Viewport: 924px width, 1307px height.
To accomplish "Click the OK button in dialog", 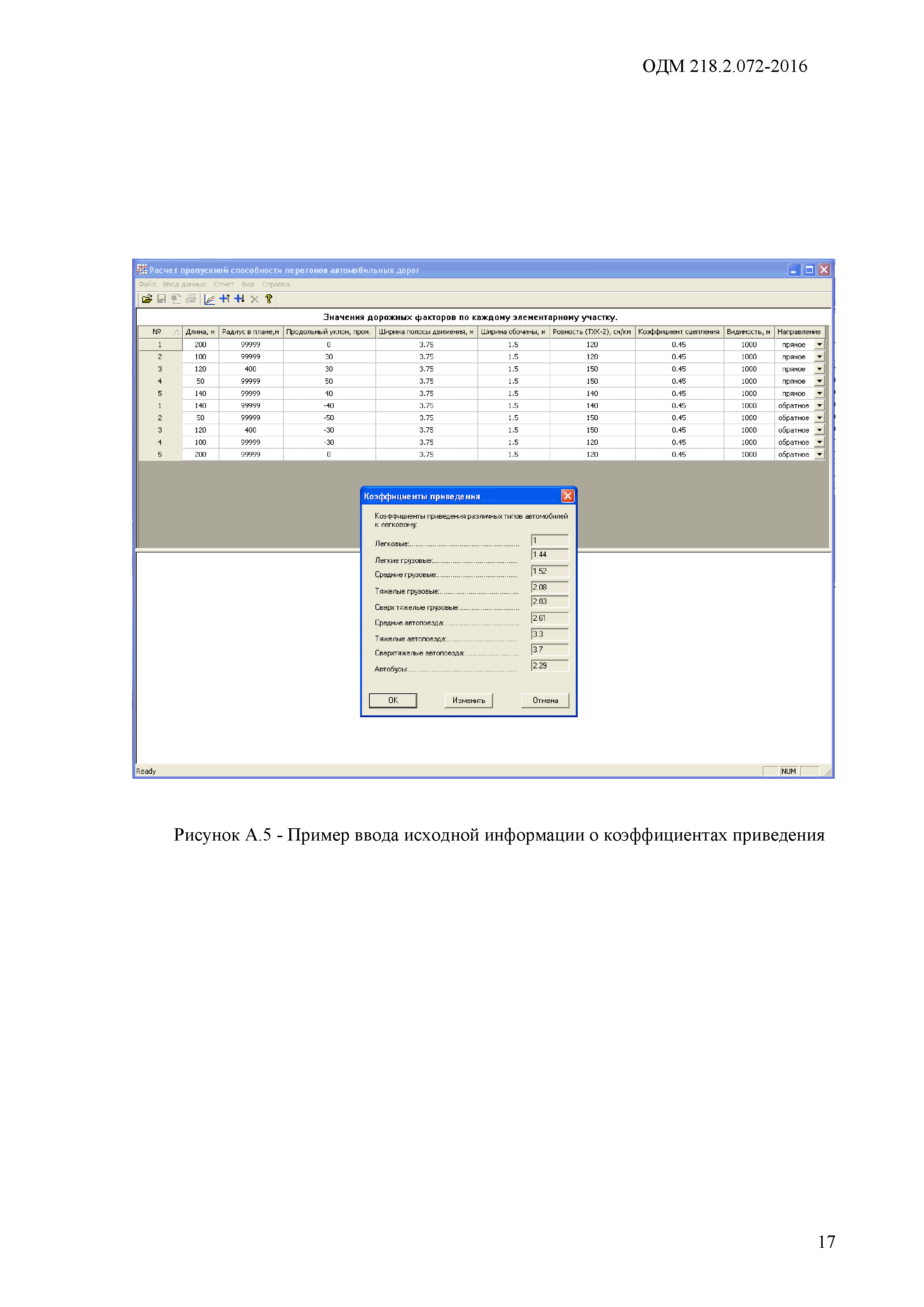I will [x=393, y=700].
